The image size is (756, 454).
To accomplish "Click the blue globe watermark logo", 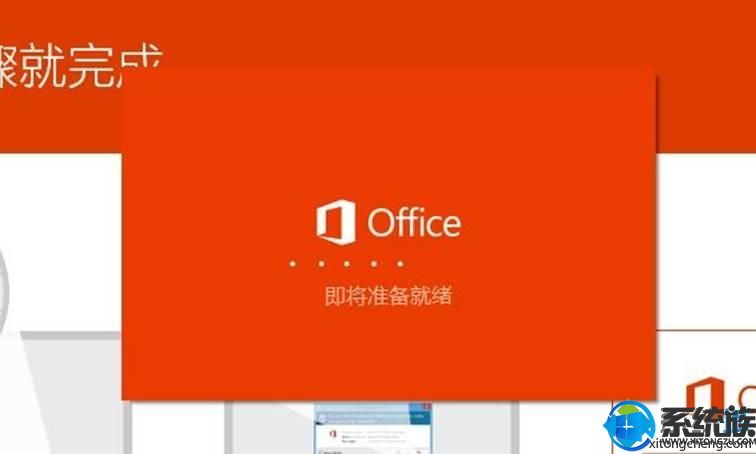I will click(628, 426).
